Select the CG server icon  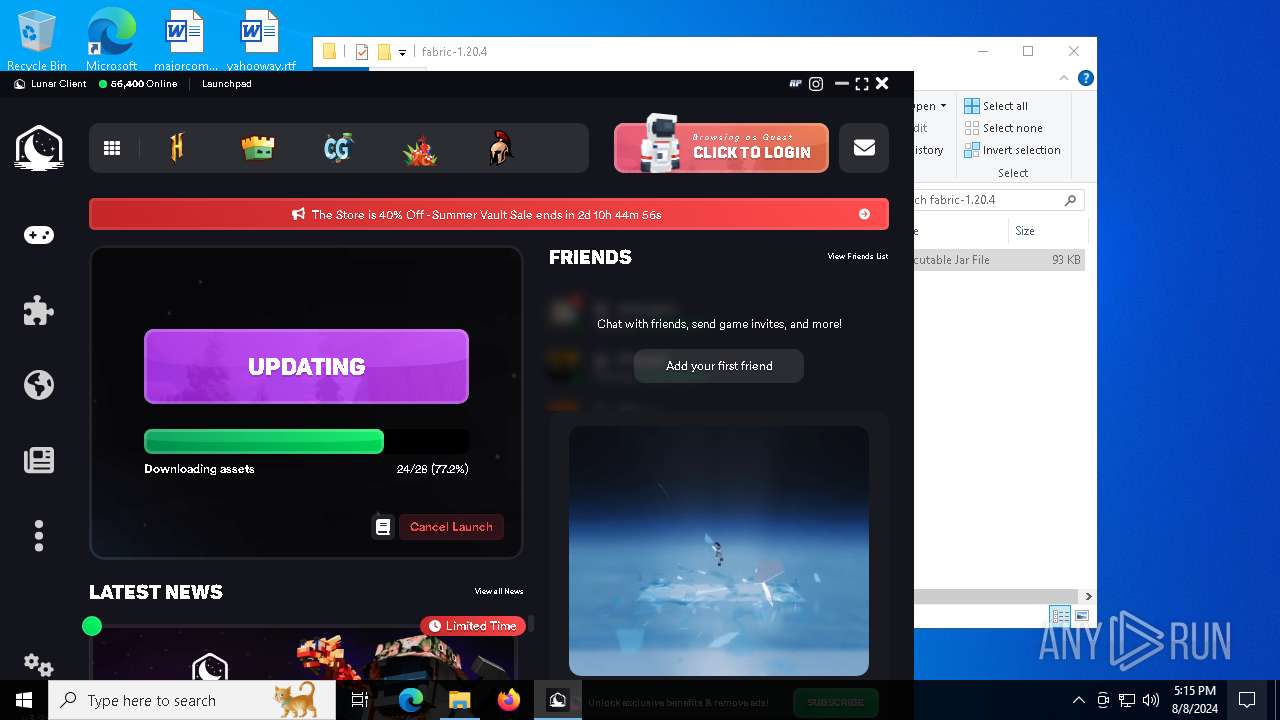coord(339,148)
